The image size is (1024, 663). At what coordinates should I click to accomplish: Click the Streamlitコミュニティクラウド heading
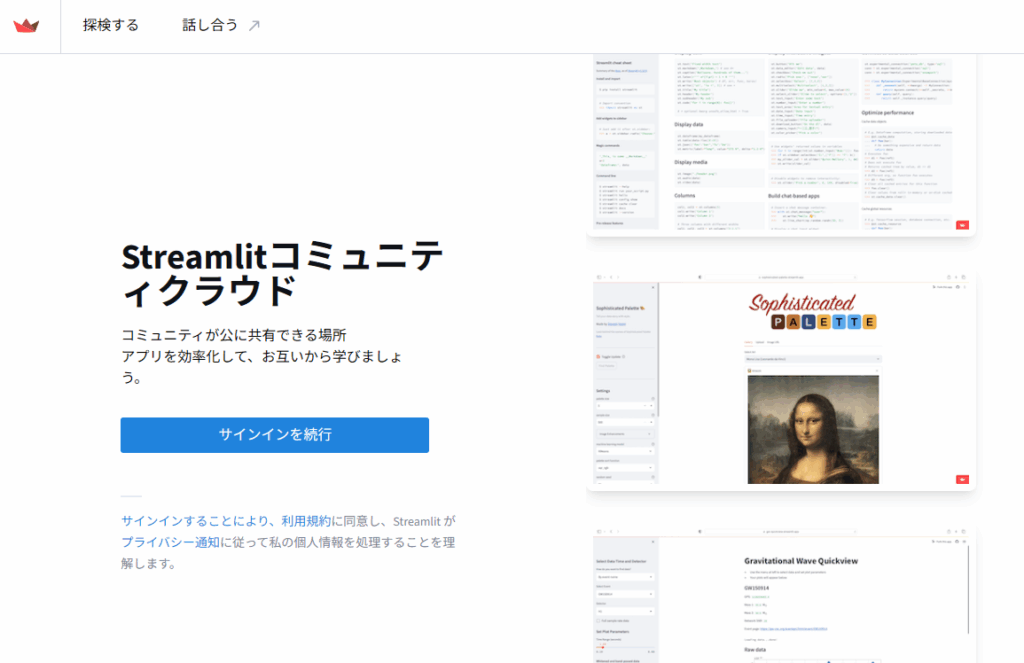pos(282,273)
